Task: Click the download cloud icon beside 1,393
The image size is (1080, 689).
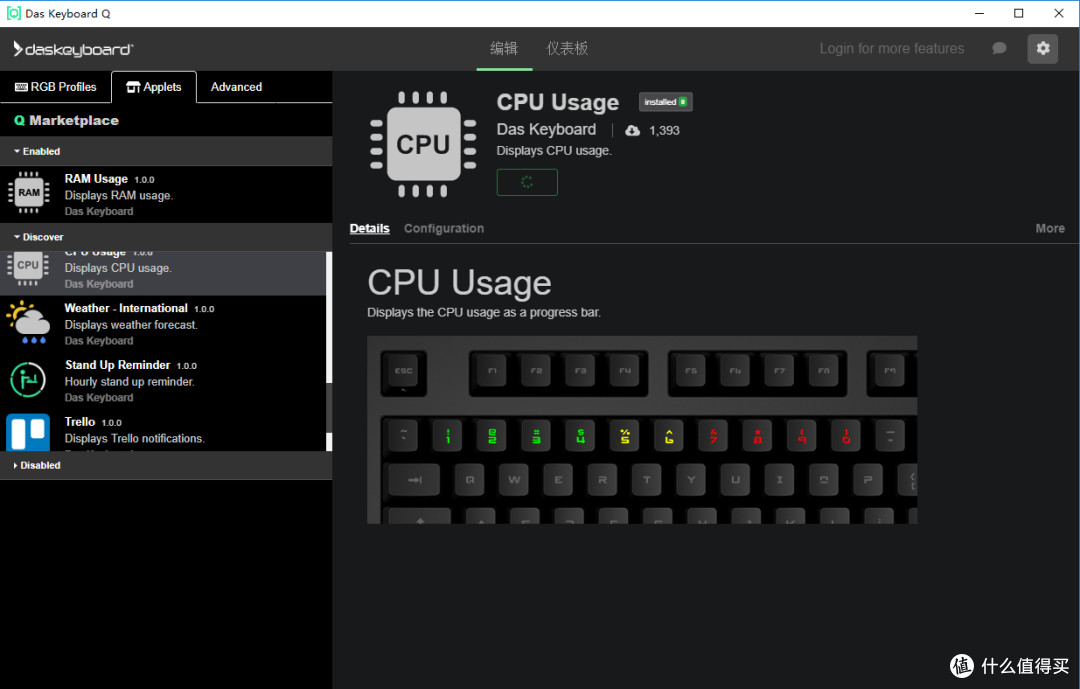Action: click(632, 130)
